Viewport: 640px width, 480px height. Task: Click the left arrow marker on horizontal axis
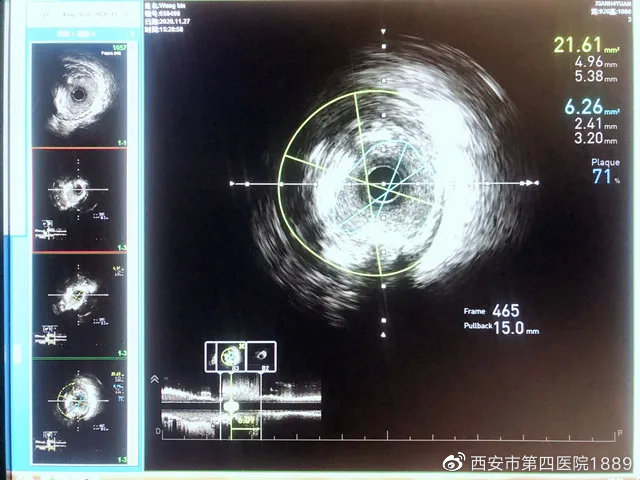click(234, 184)
